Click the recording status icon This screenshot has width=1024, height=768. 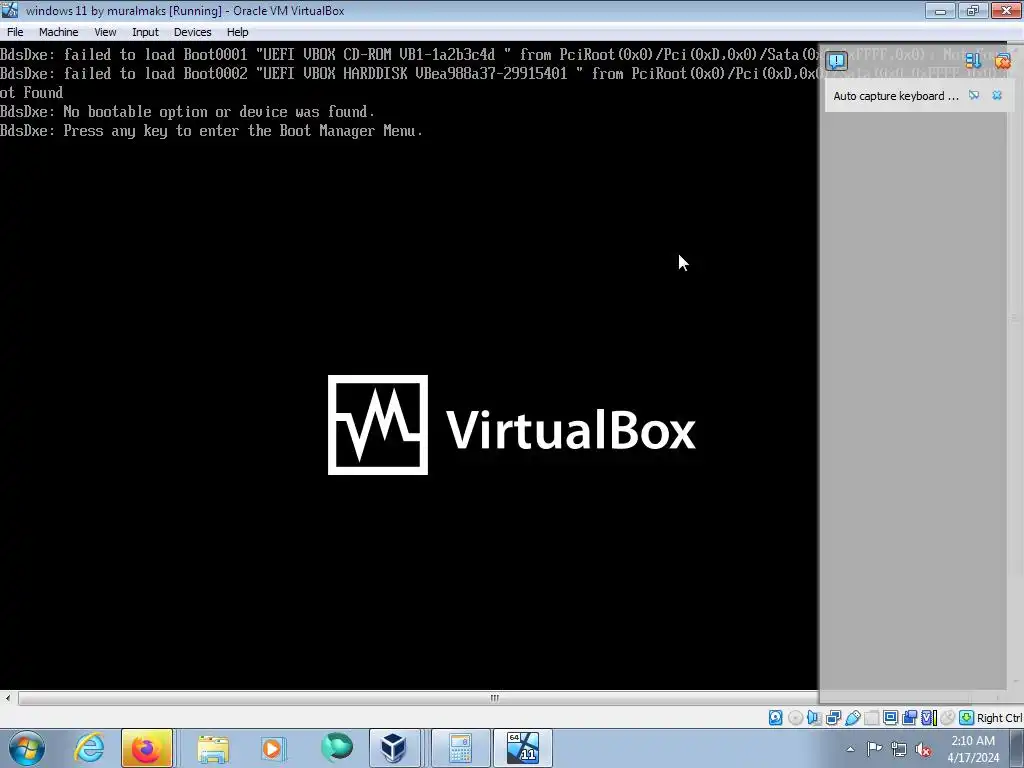tap(909, 718)
